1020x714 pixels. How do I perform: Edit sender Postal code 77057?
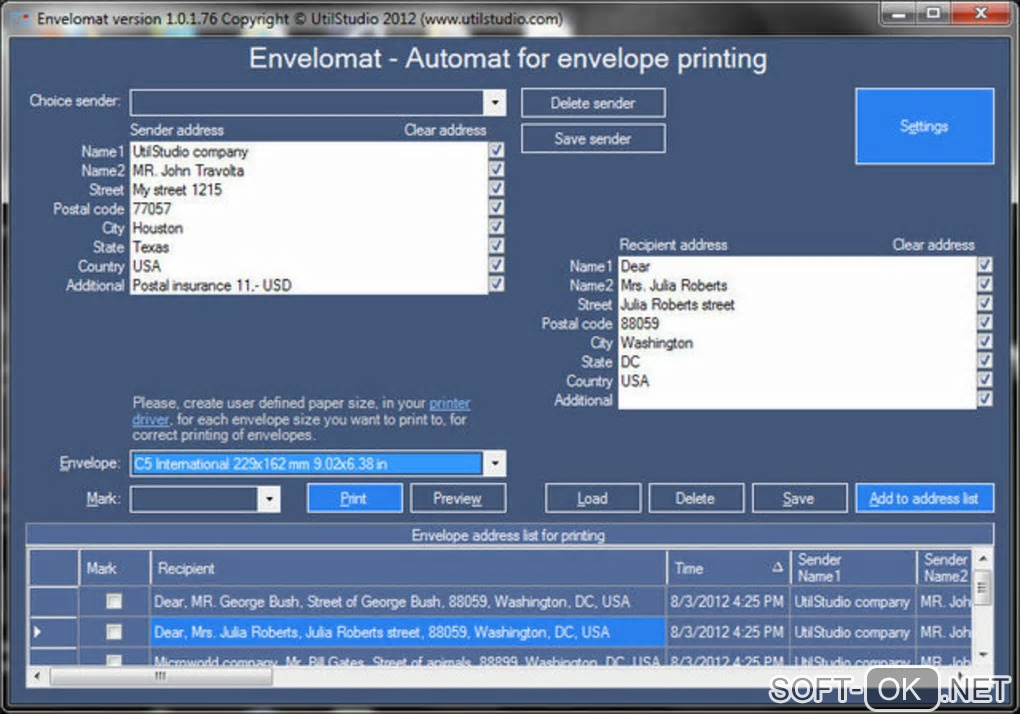[309, 209]
